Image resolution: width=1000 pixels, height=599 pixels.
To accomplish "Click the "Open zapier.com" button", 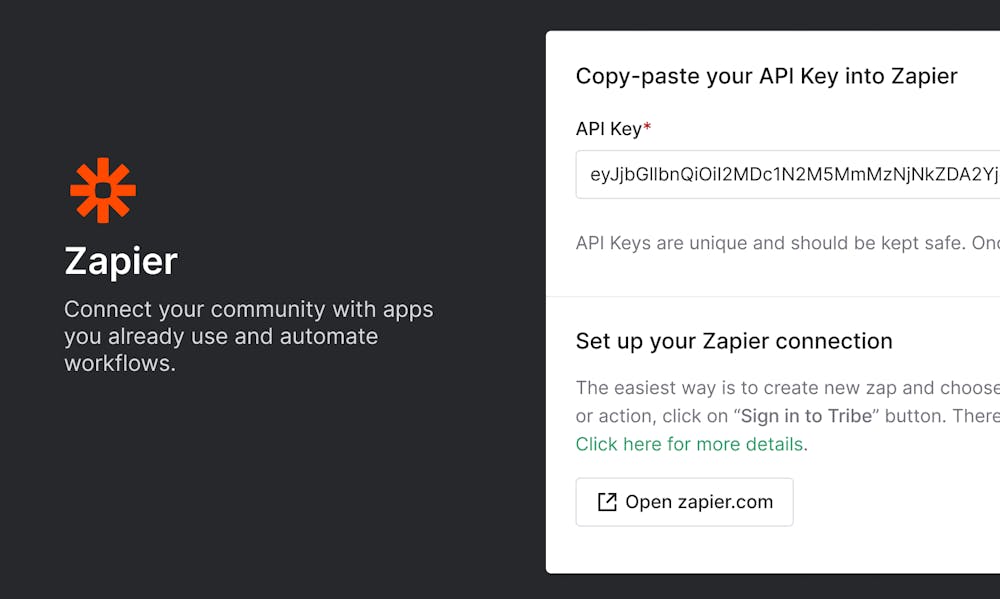I will (x=684, y=502).
